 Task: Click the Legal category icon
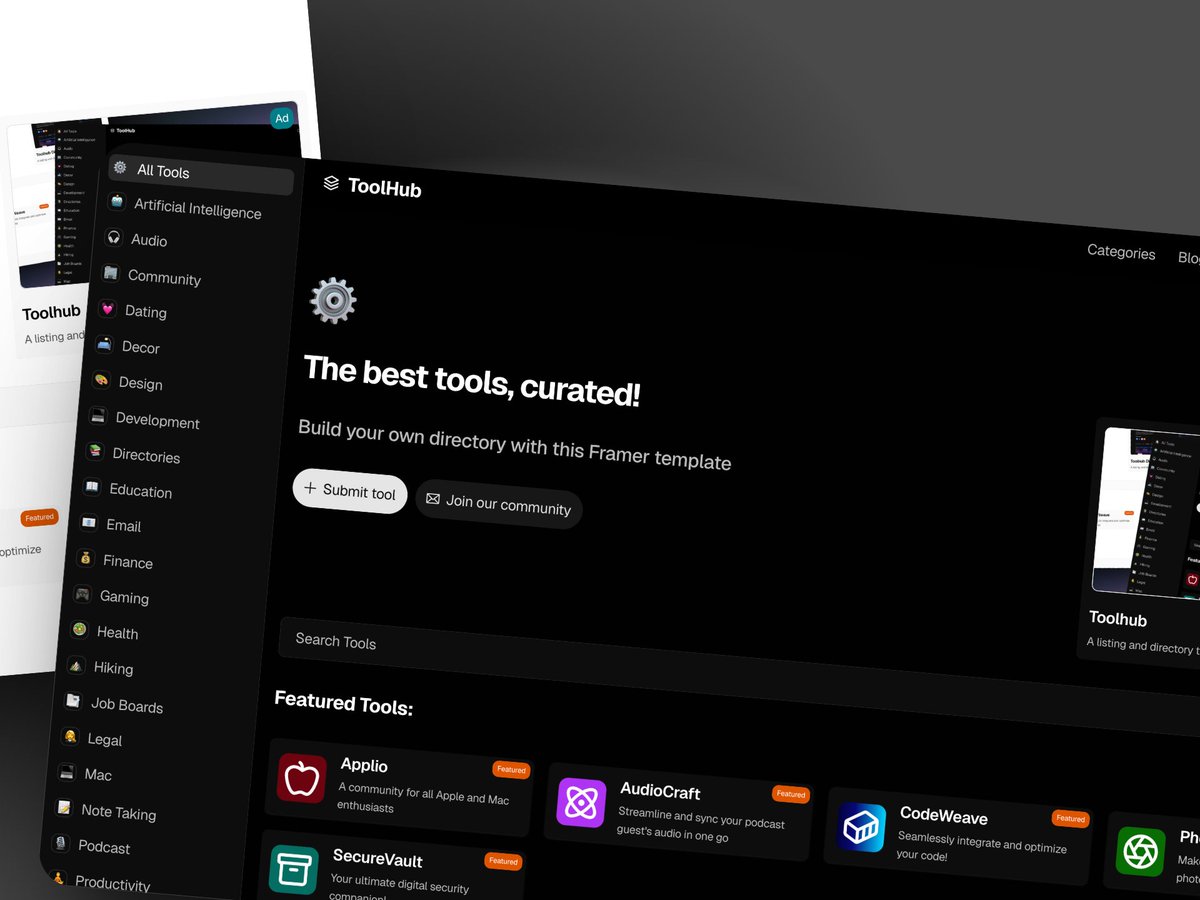pos(70,736)
